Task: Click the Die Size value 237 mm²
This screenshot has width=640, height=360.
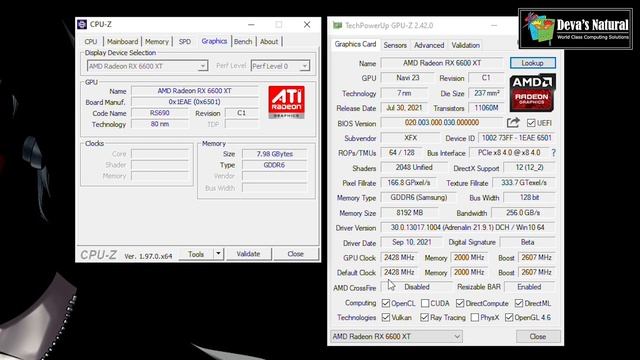Action: [x=486, y=93]
